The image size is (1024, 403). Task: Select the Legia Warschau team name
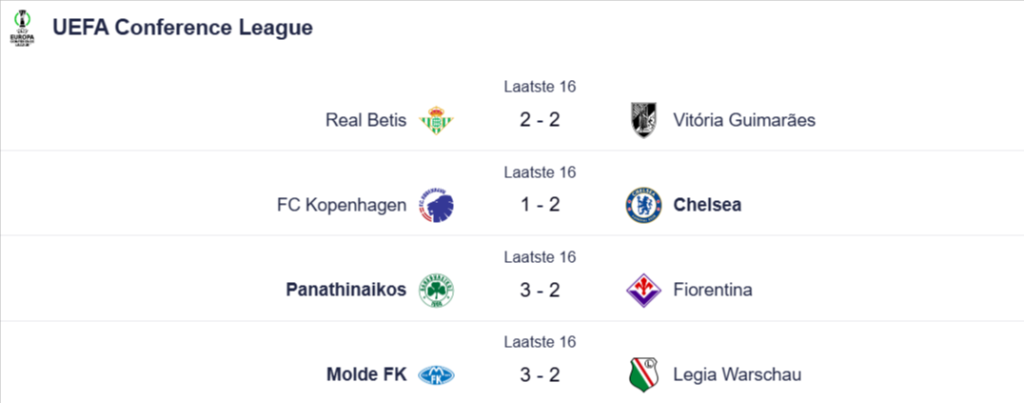[737, 375]
